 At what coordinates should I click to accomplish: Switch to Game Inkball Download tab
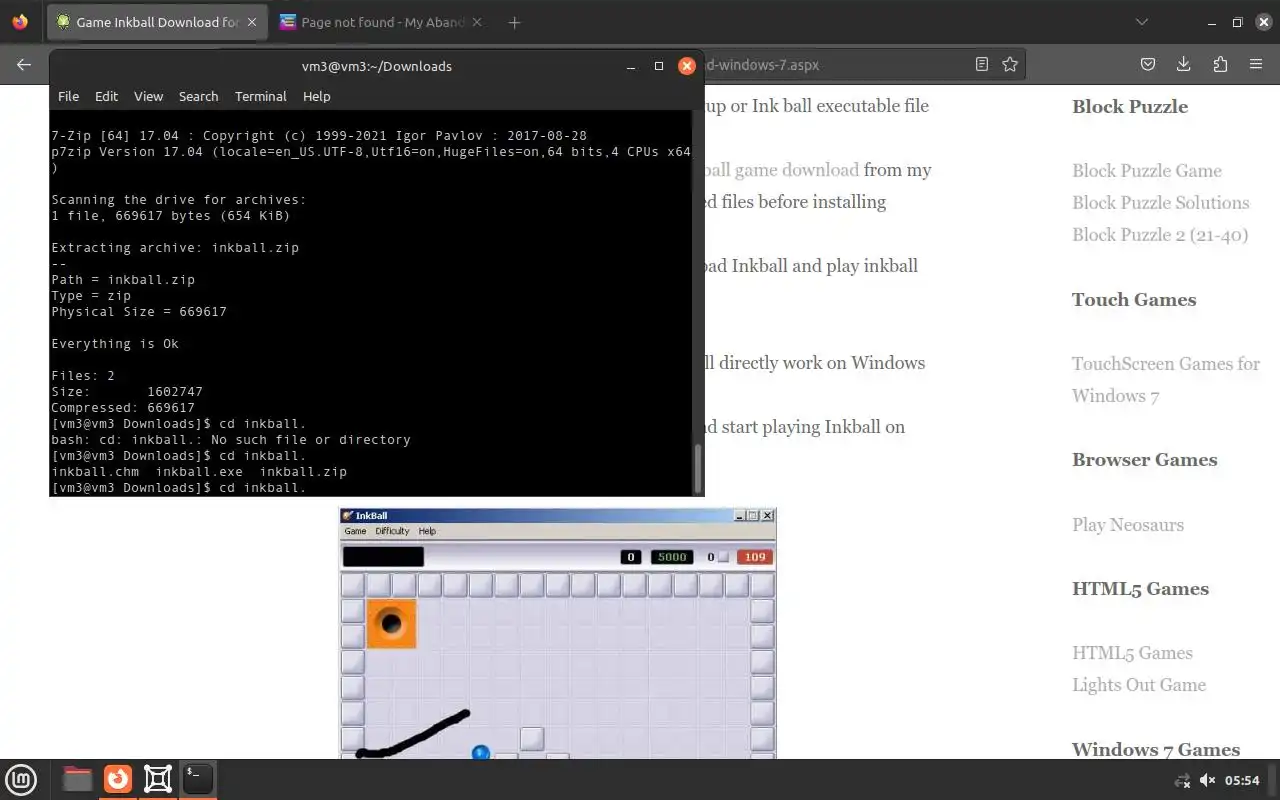coord(158,22)
